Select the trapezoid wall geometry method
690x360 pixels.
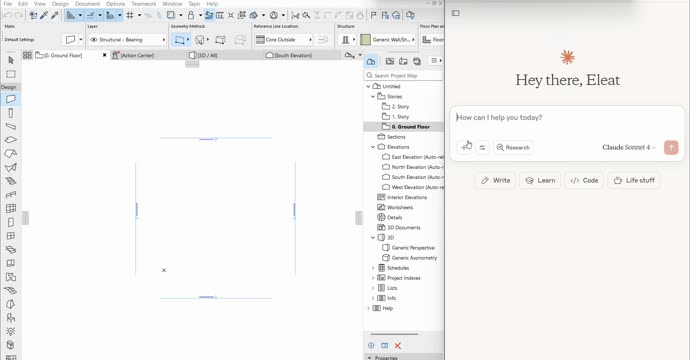pyautogui.click(x=220, y=40)
